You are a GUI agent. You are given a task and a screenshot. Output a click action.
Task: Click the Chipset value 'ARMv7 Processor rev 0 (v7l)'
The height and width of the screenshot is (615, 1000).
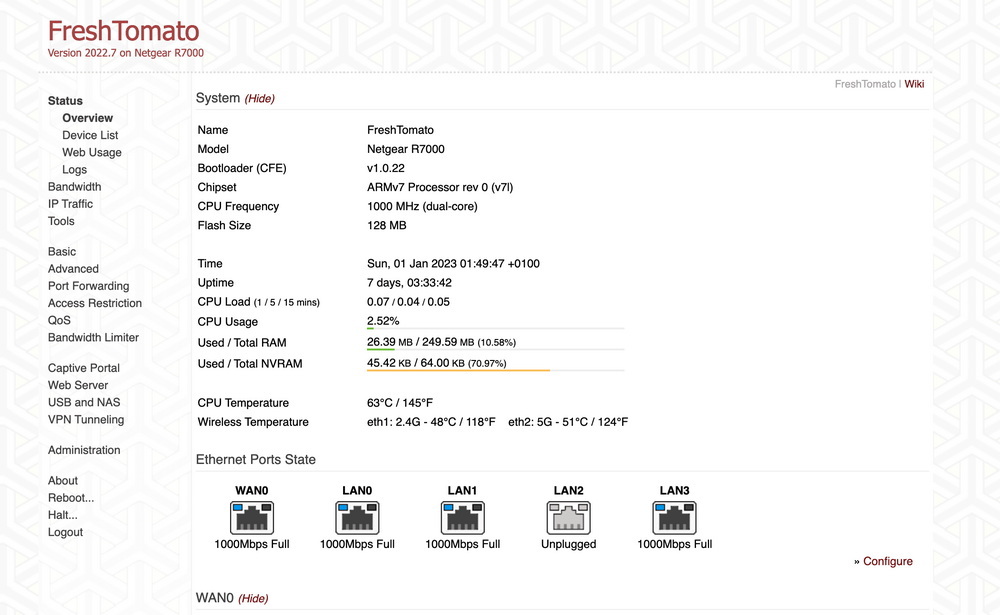440,188
